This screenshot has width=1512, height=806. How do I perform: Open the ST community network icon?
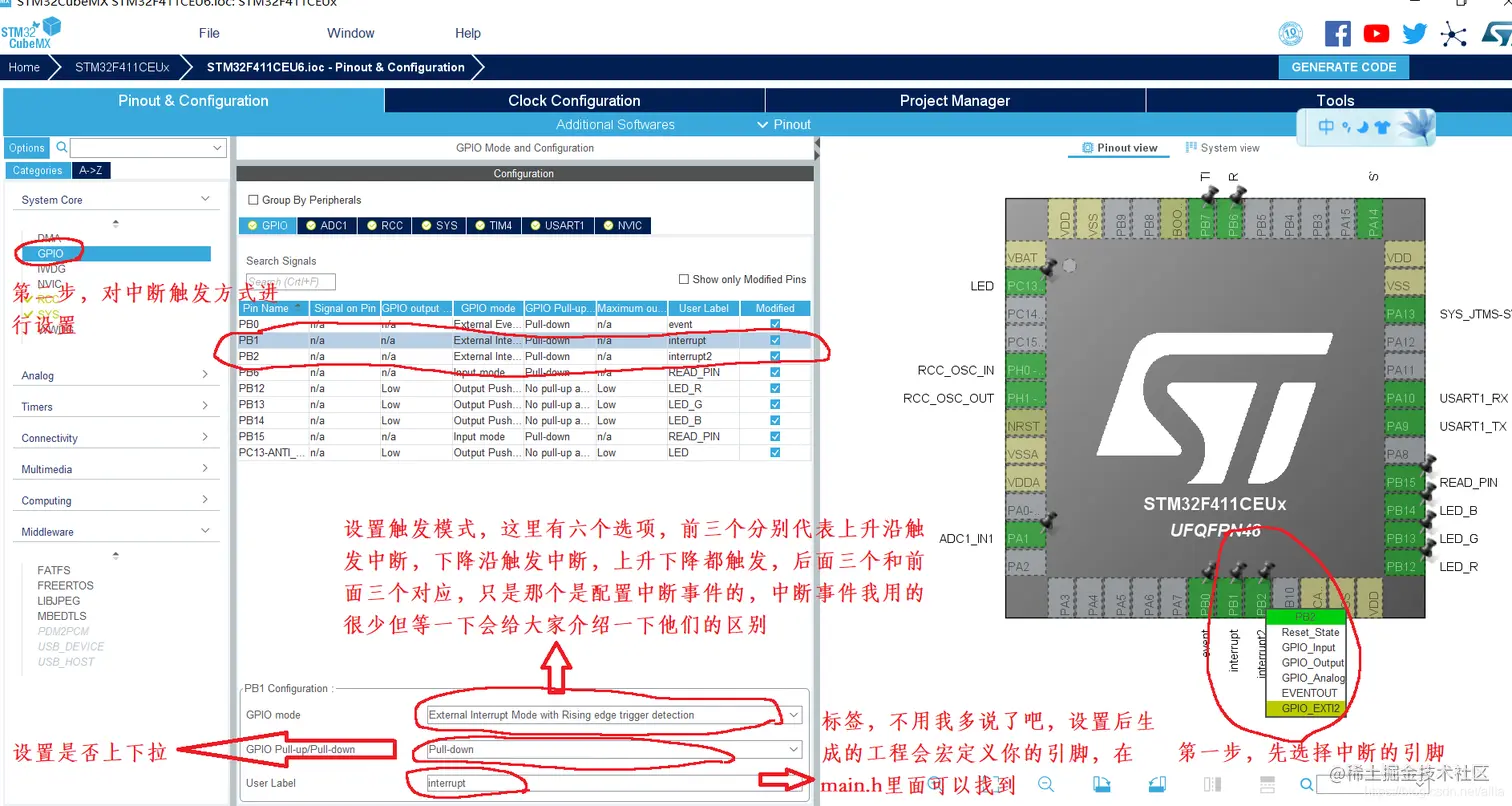(x=1453, y=34)
